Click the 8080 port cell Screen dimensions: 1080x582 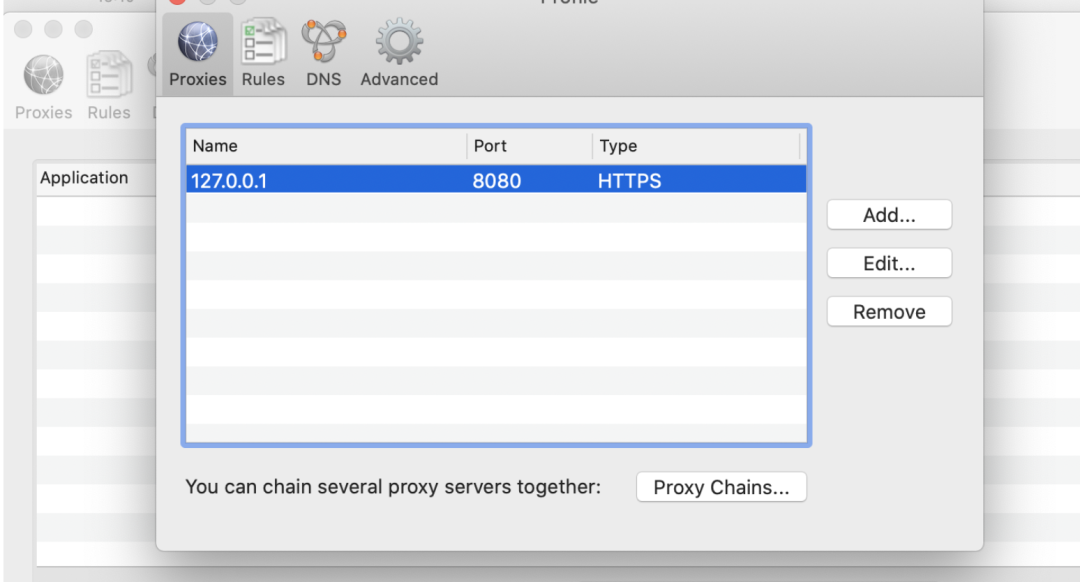(x=497, y=182)
